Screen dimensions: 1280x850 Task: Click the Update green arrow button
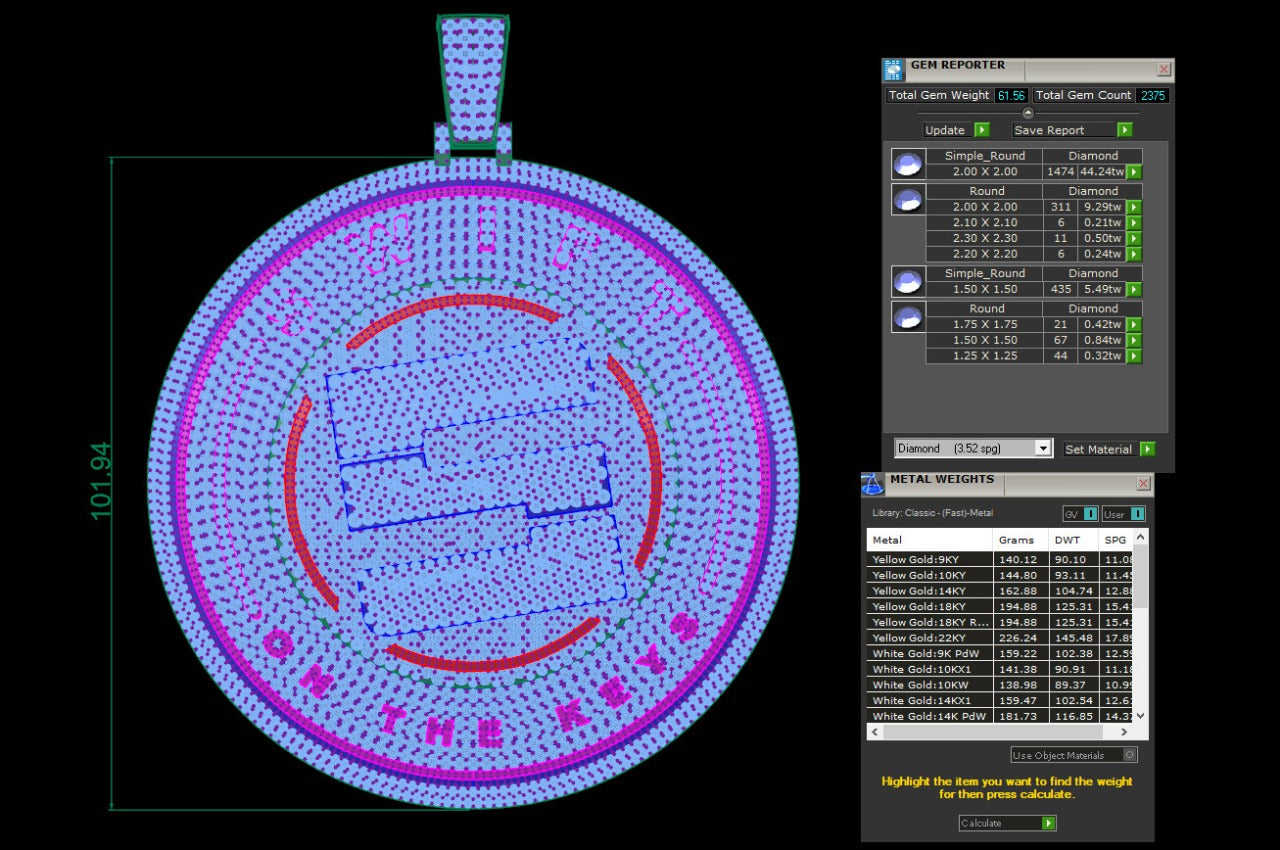982,130
